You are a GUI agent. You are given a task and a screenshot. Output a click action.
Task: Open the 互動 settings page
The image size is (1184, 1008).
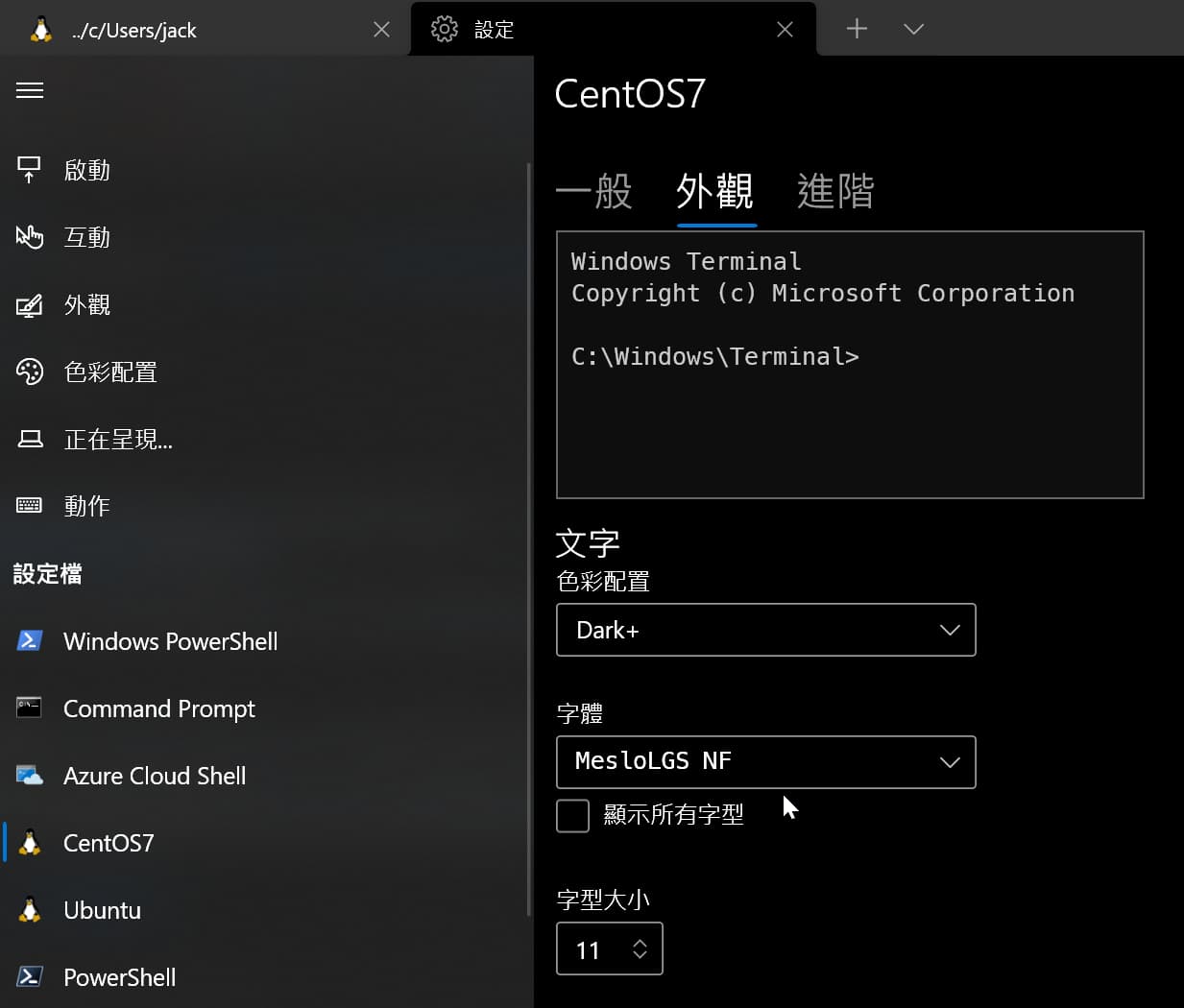point(264,237)
